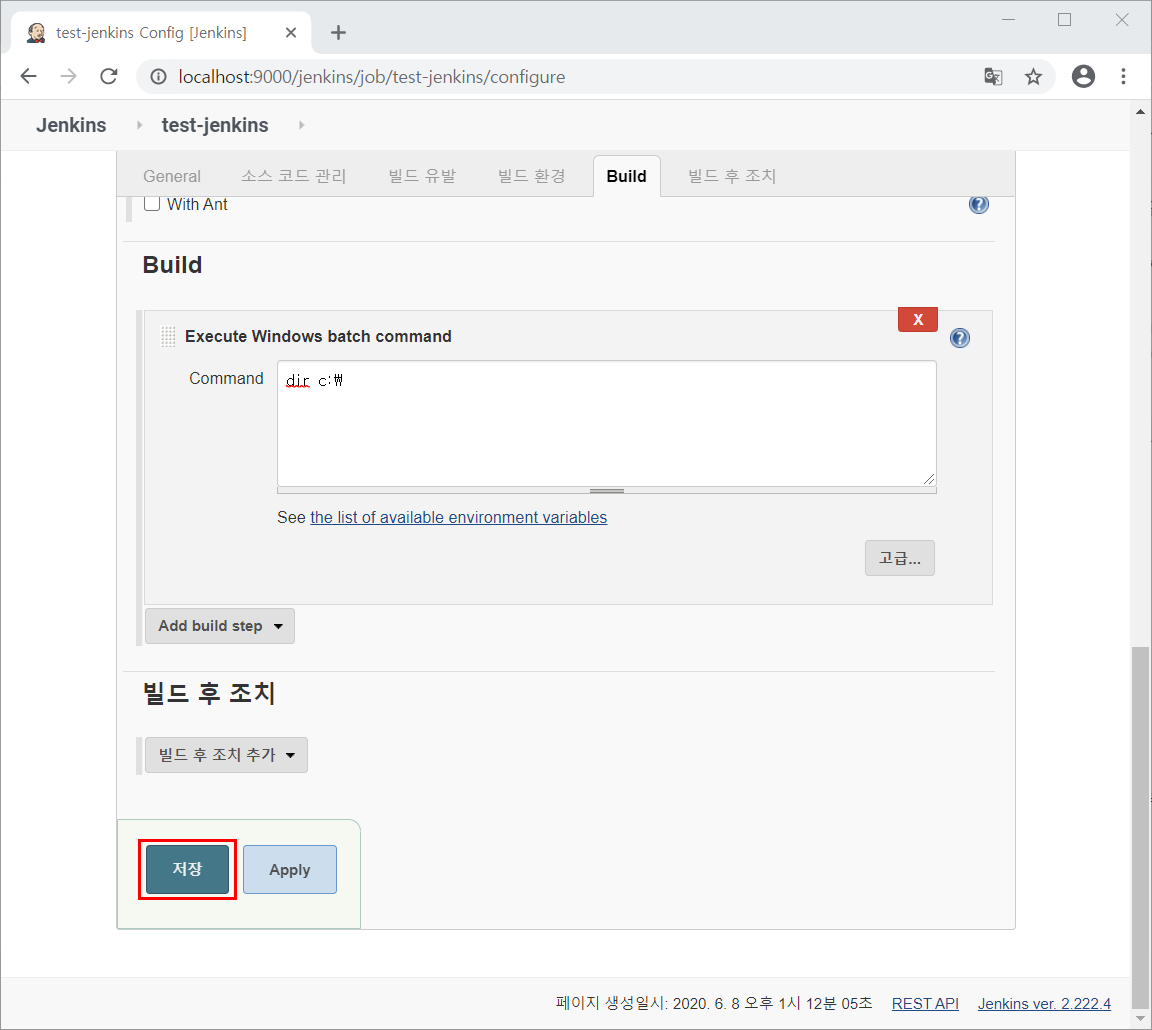Switch to the 소스 코드 관리 tab
This screenshot has width=1152, height=1030.
click(x=294, y=176)
